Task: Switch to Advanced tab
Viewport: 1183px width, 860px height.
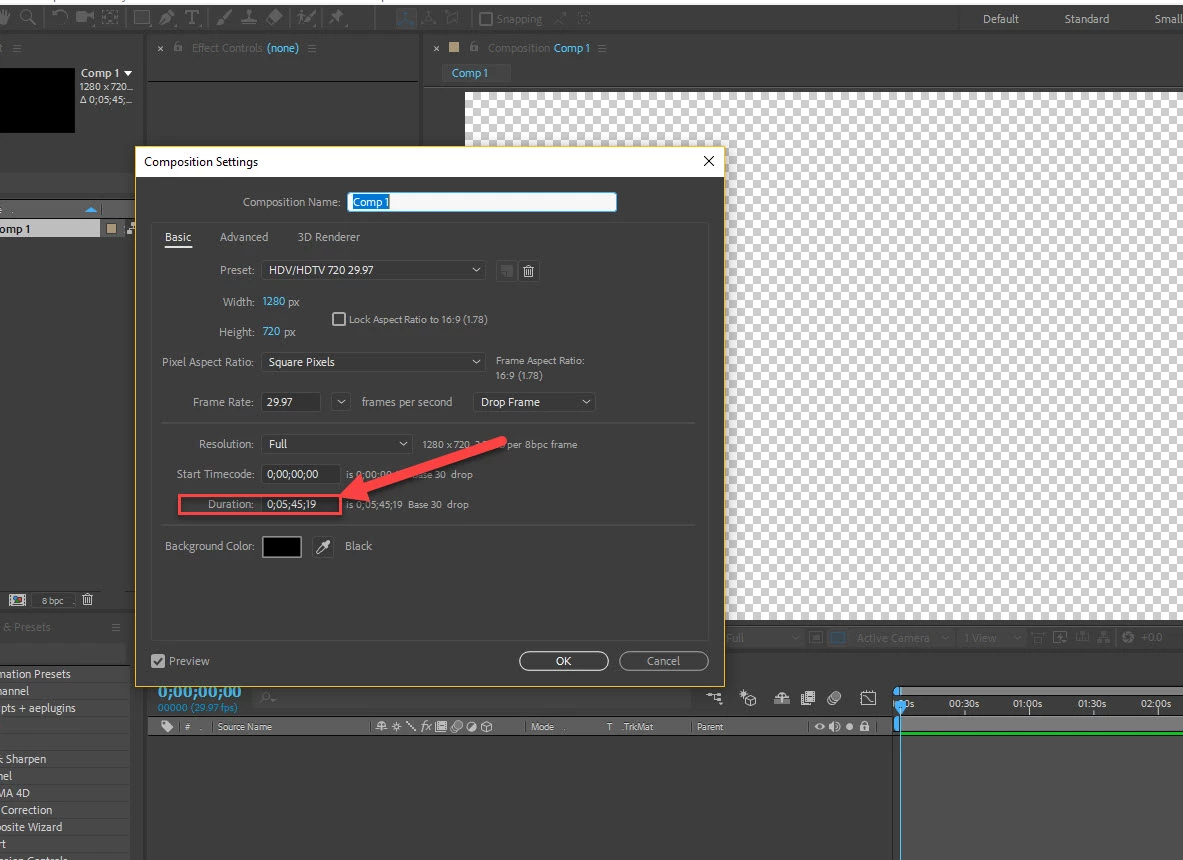Action: point(244,237)
